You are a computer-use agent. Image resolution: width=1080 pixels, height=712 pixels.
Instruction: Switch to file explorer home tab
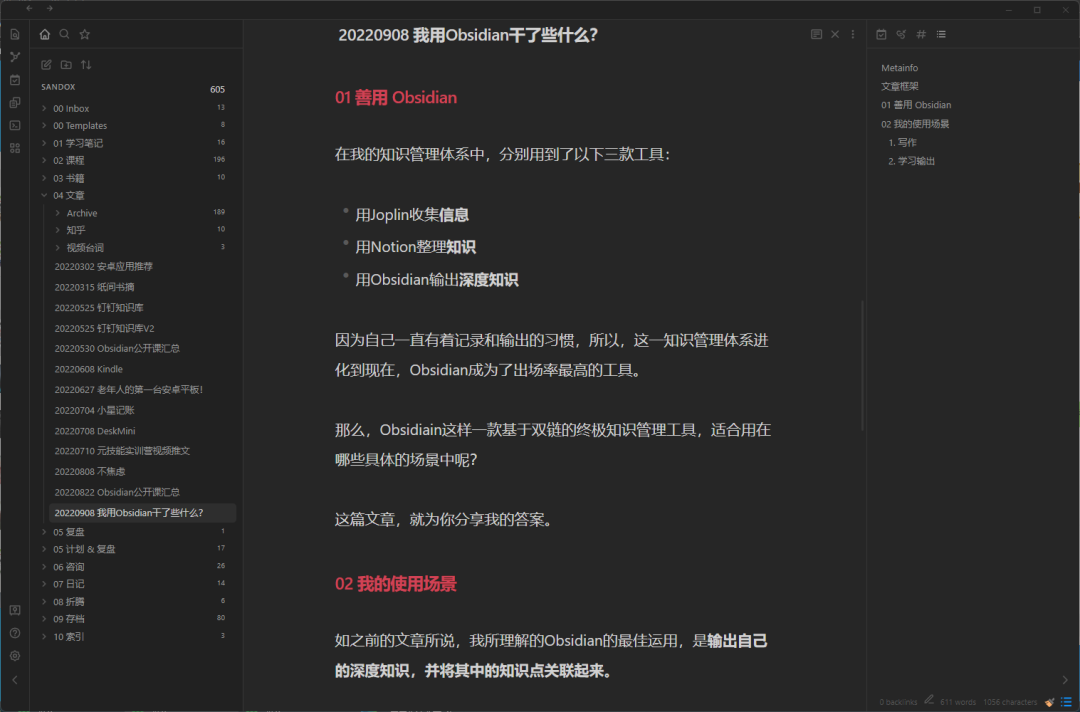45,34
